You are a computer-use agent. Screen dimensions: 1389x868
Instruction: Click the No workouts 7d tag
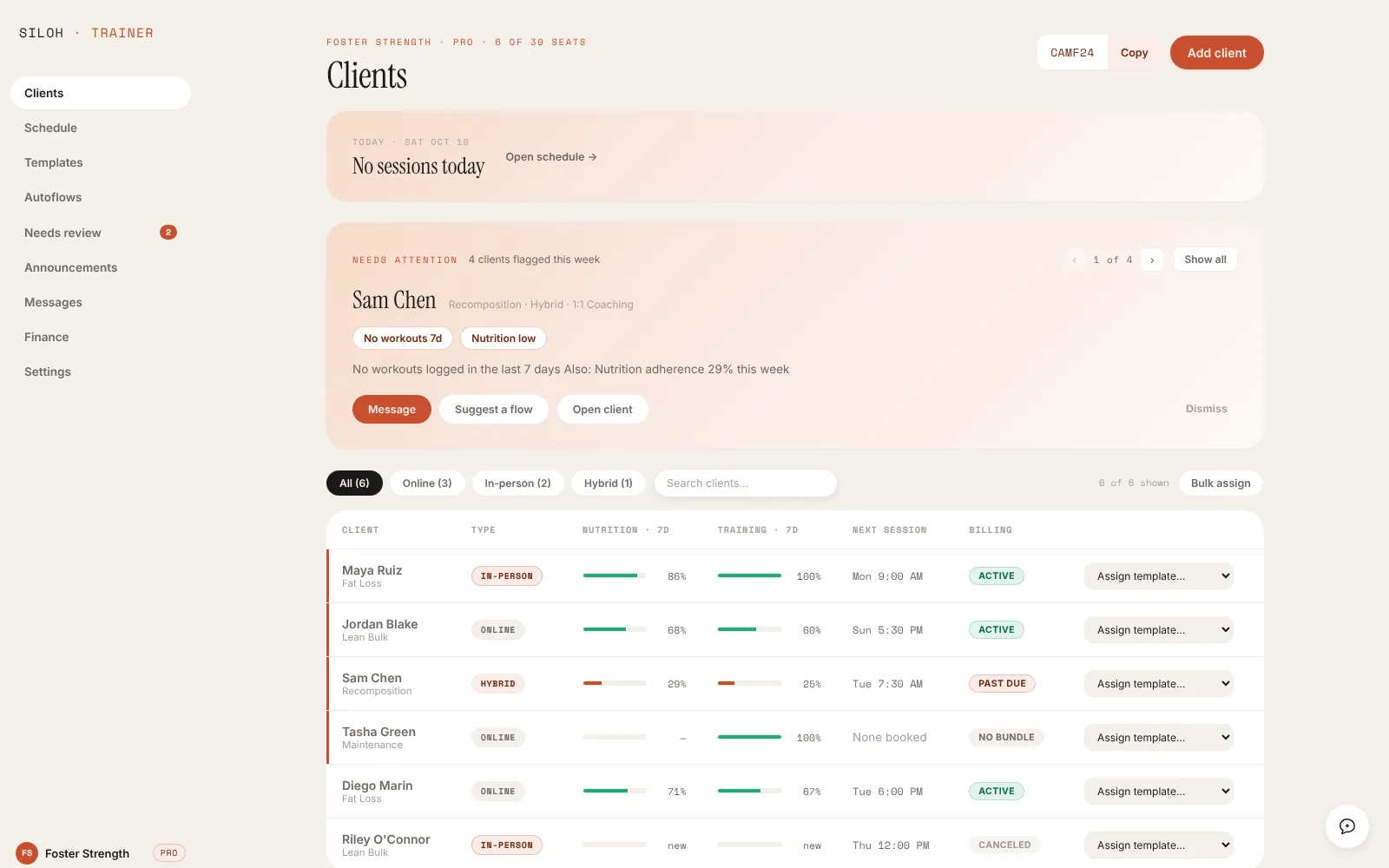403,339
